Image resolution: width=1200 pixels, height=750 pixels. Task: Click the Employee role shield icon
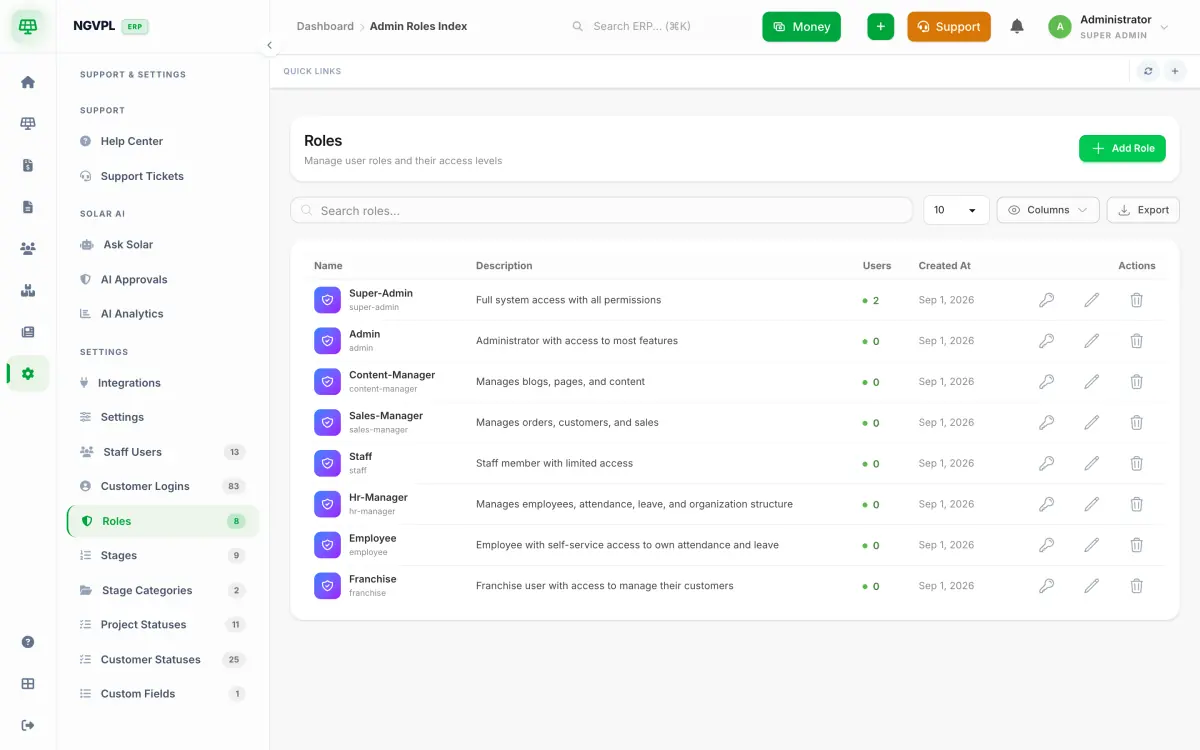point(327,545)
